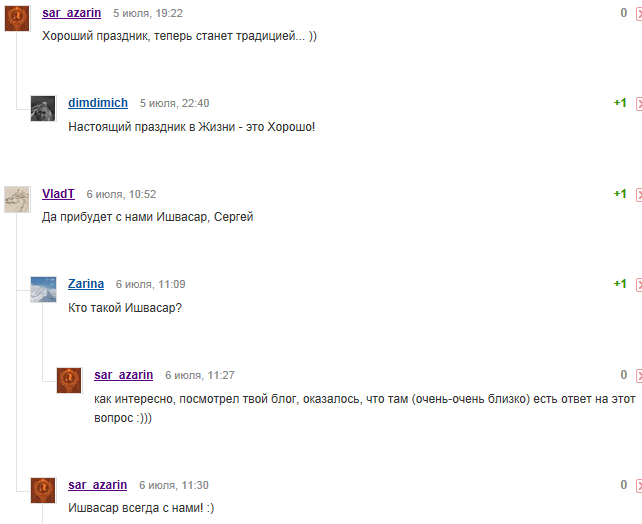Open sar_azarin link on 11:30 comment
This screenshot has width=642, height=524.
(x=97, y=485)
